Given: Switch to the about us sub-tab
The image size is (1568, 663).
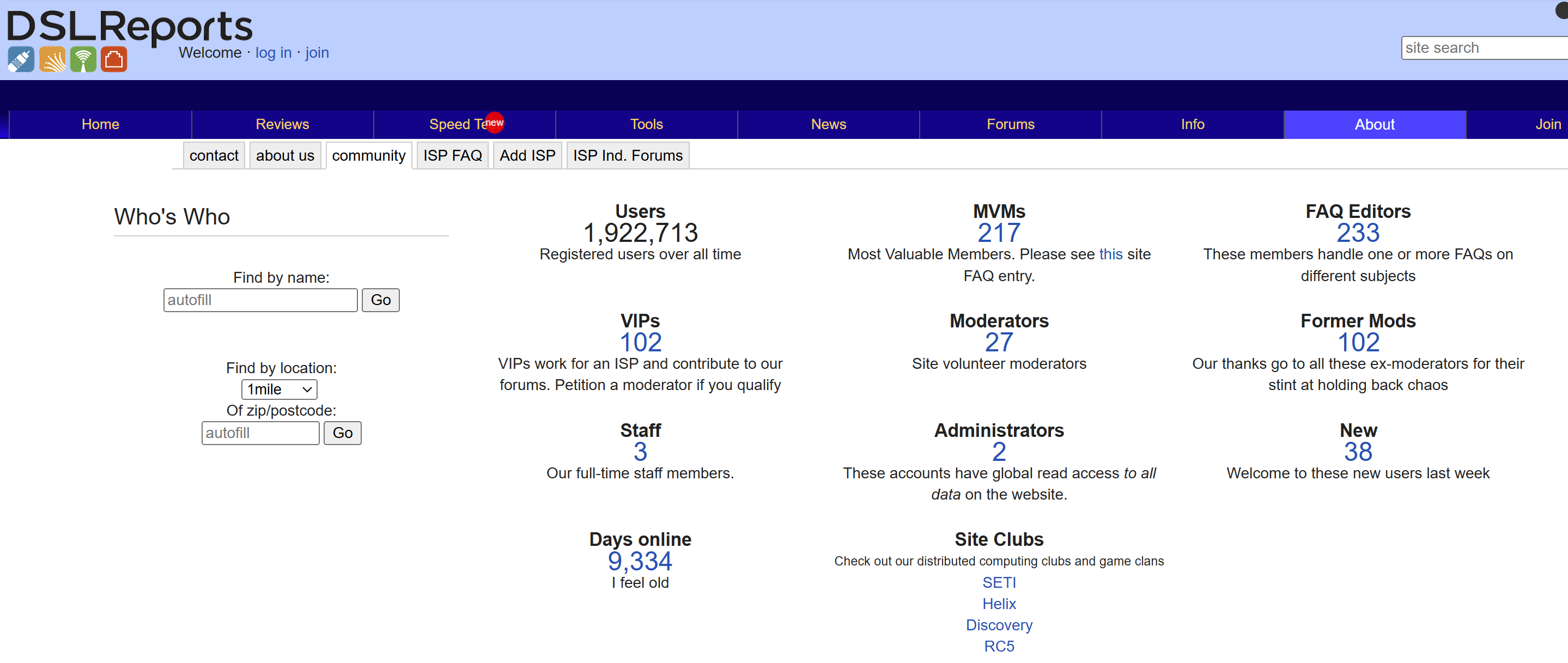Looking at the screenshot, I should click(x=285, y=155).
